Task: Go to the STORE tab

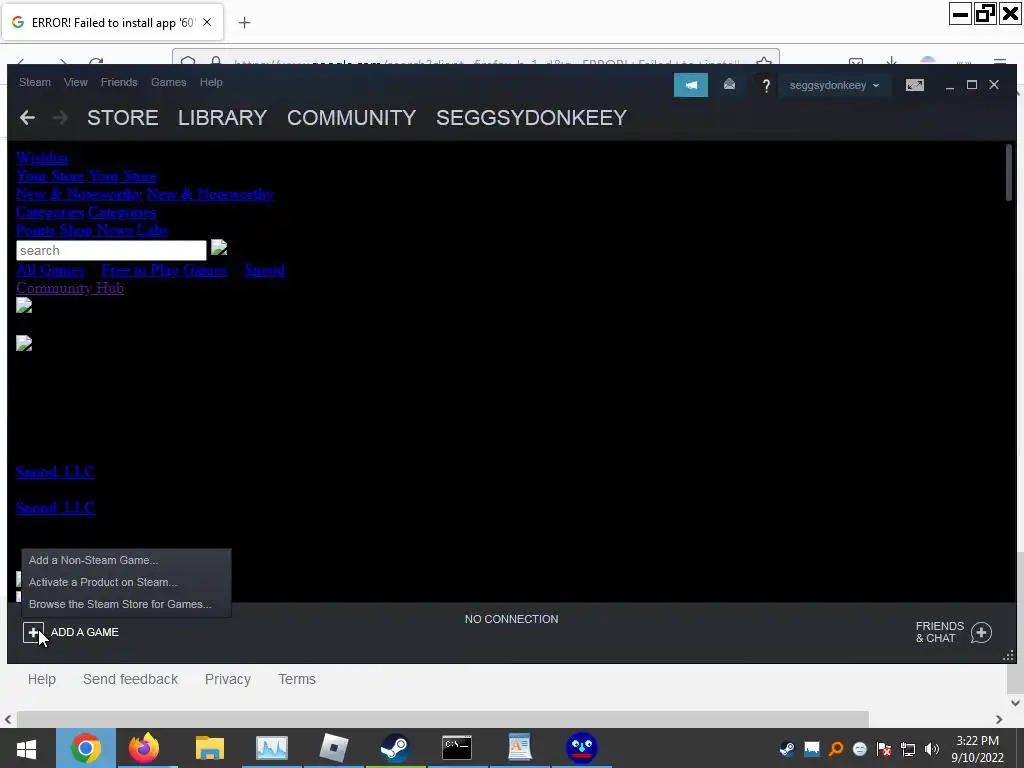Action: point(123,118)
